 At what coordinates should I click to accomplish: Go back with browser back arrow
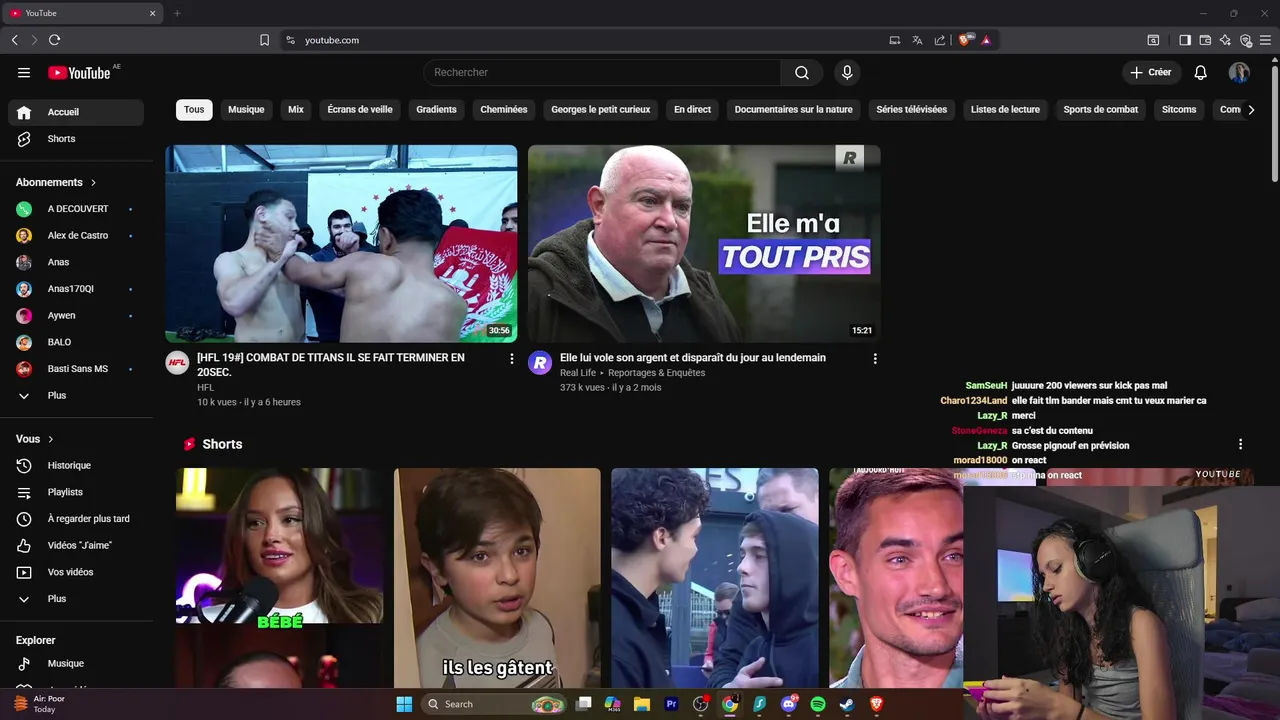click(14, 40)
